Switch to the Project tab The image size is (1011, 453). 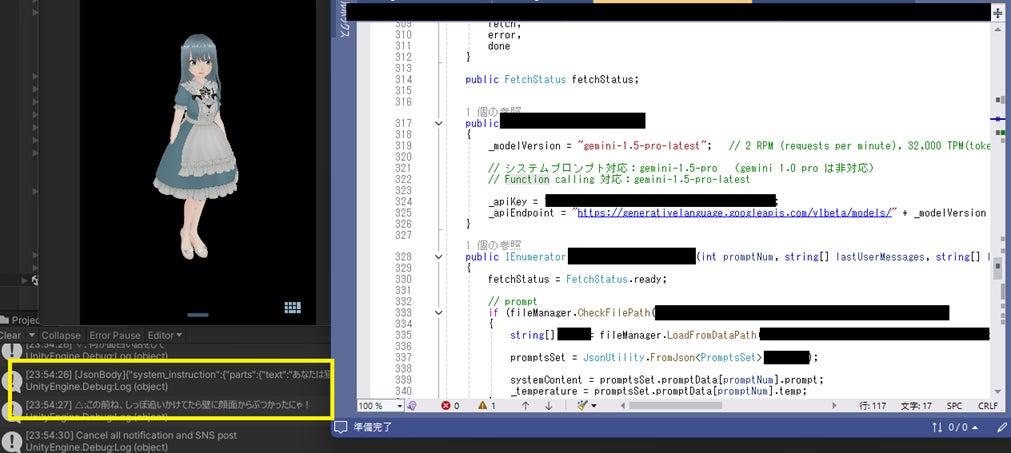coord(22,319)
